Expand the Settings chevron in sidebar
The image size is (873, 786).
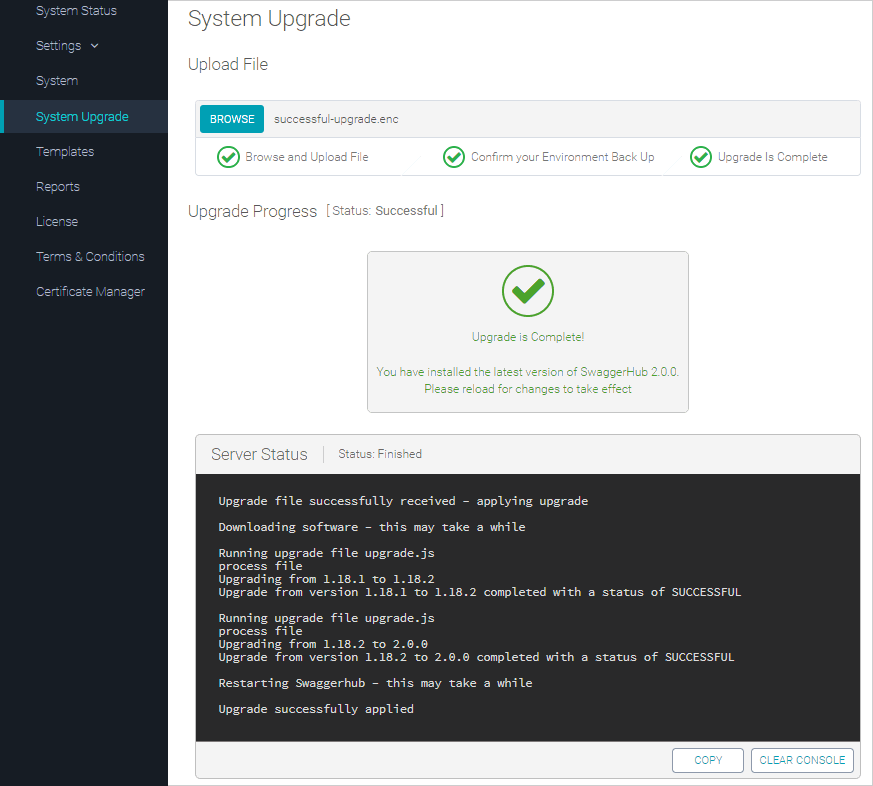click(x=95, y=46)
